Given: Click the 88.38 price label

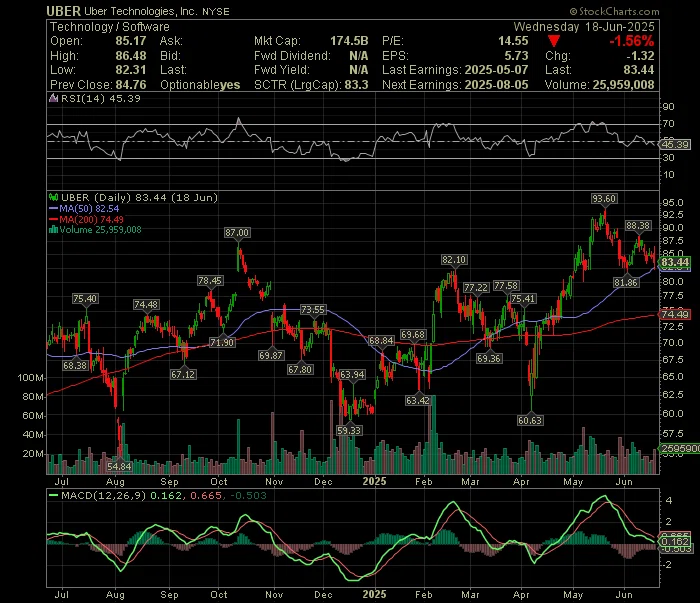Looking at the screenshot, I should 638,226.
